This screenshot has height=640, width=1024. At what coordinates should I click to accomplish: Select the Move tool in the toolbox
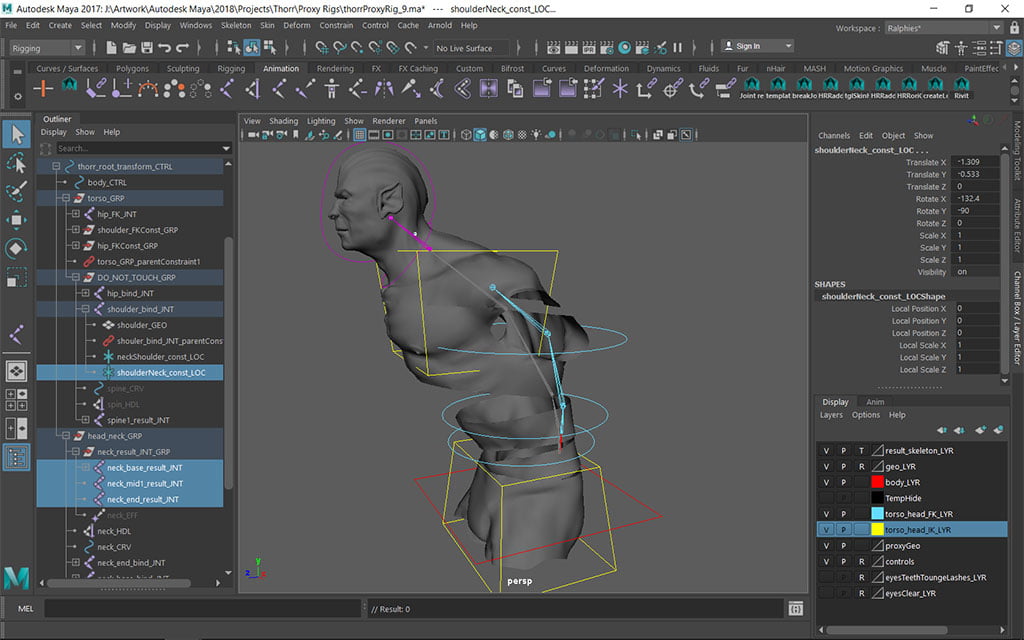pyautogui.click(x=17, y=219)
